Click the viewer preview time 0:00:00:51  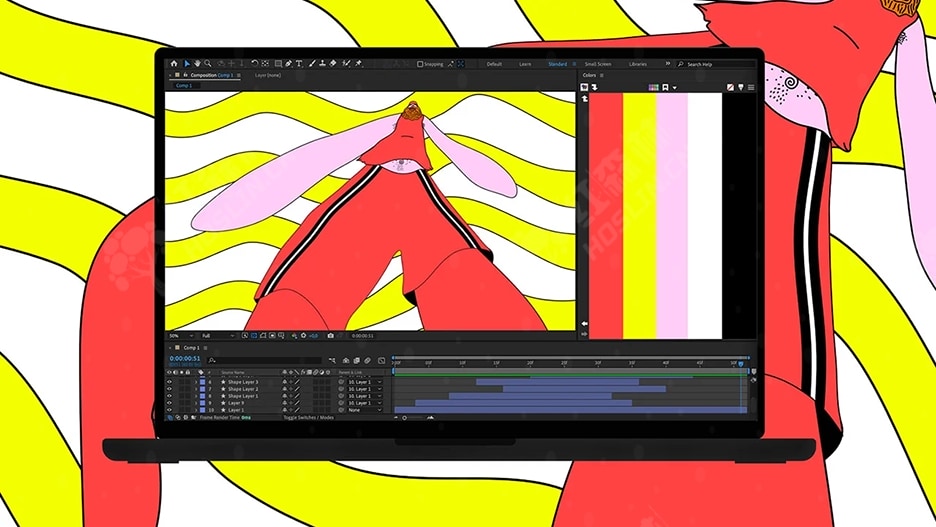[x=362, y=336]
